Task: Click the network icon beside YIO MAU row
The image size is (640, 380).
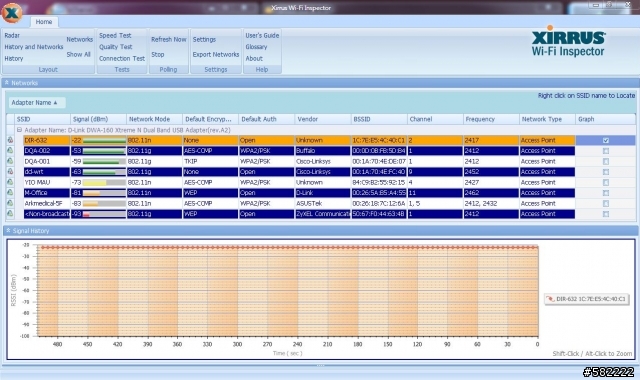Action: tap(10, 182)
